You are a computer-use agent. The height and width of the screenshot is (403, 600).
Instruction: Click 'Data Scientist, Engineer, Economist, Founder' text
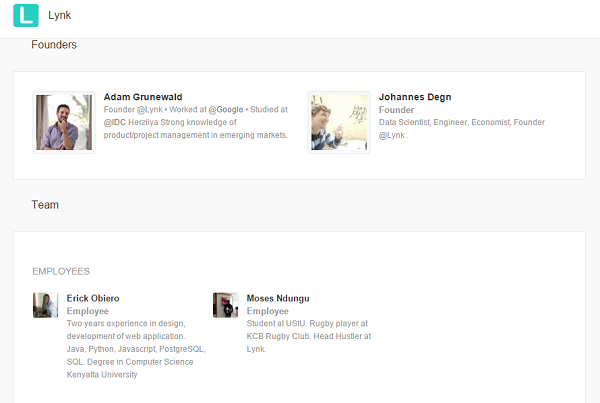click(x=461, y=122)
